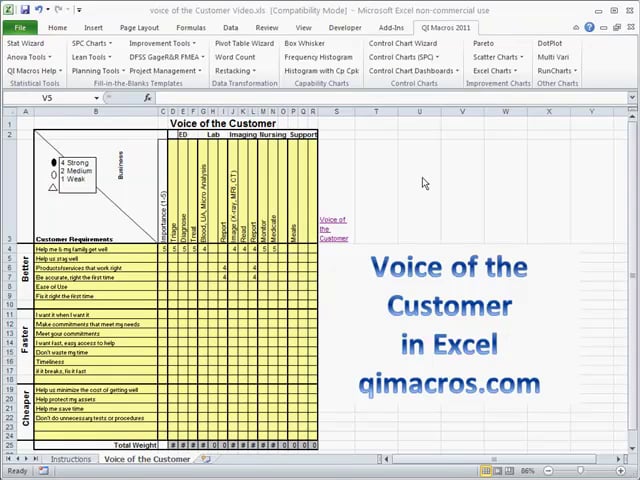Open the Customize Quick Access Toolbar arrow

[x=79, y=10]
